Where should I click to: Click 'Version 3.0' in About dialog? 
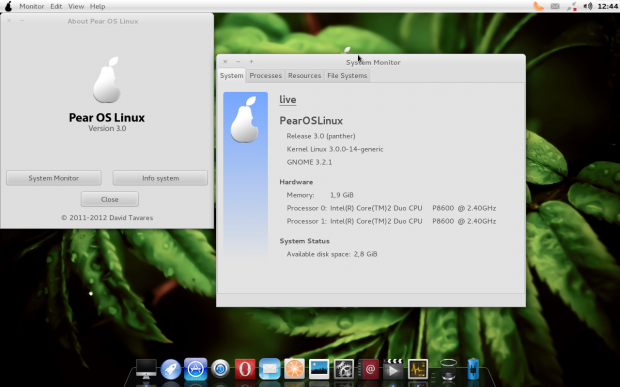point(107,128)
